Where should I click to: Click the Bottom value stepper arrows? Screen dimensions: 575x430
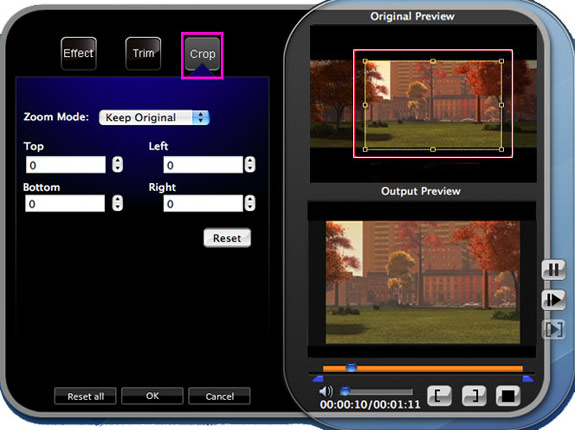coord(117,203)
